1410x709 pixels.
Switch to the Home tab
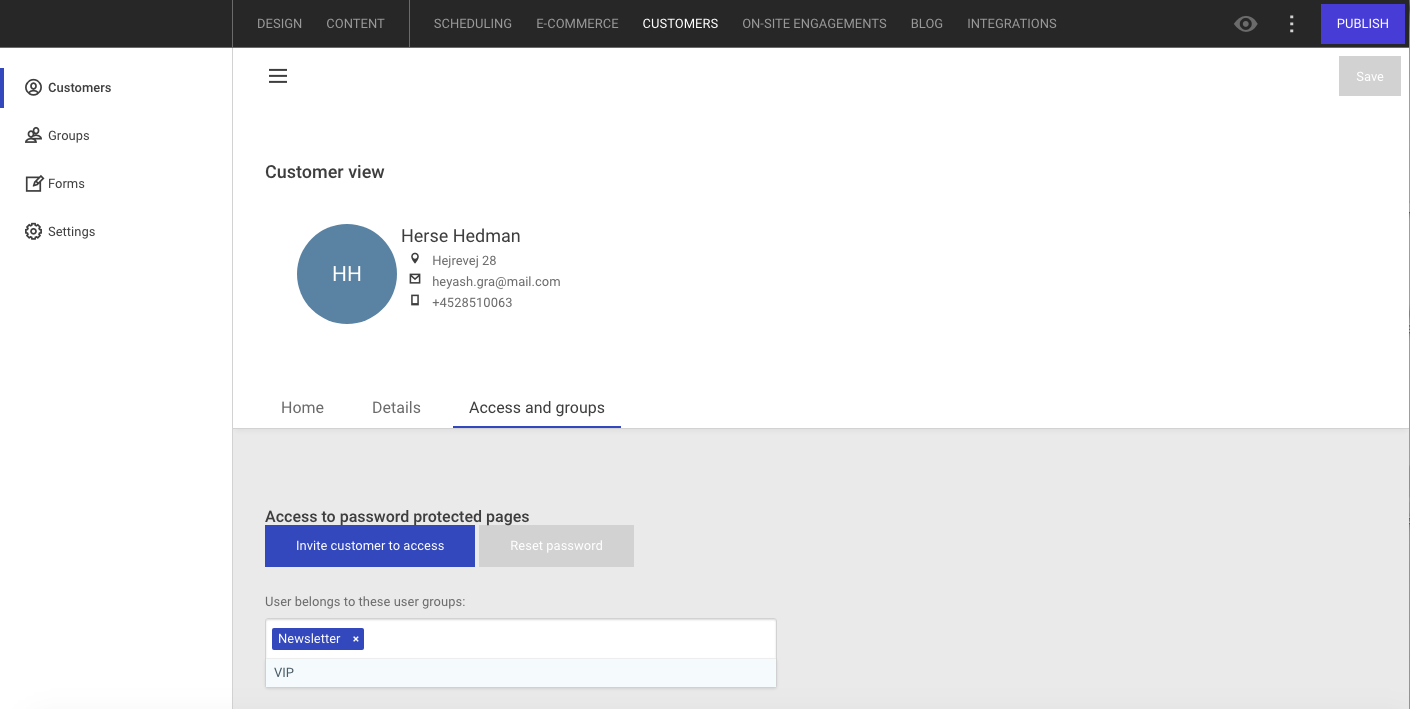pyautogui.click(x=302, y=408)
